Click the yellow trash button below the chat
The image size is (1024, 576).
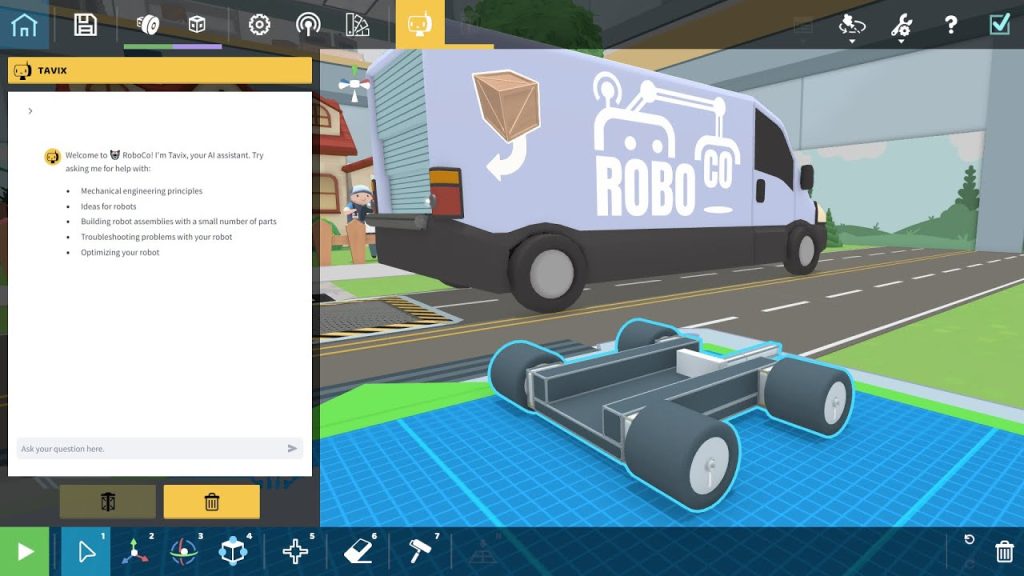[x=212, y=502]
